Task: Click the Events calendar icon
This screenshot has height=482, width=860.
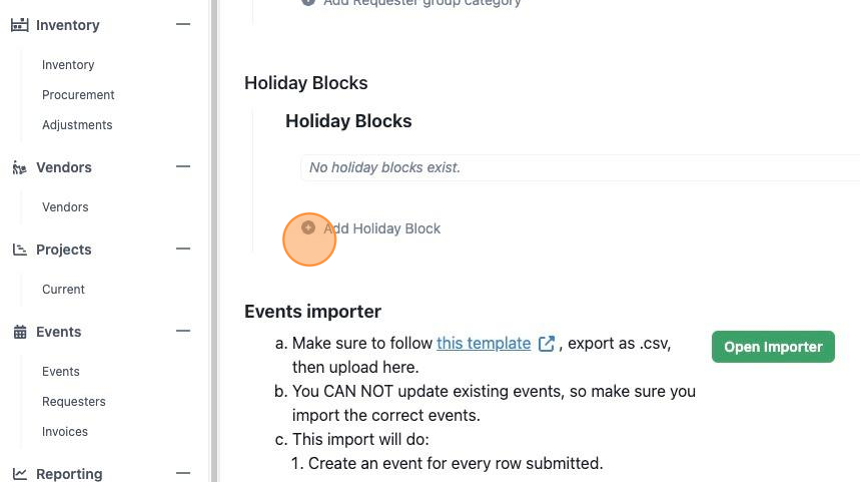Action: coord(20,332)
